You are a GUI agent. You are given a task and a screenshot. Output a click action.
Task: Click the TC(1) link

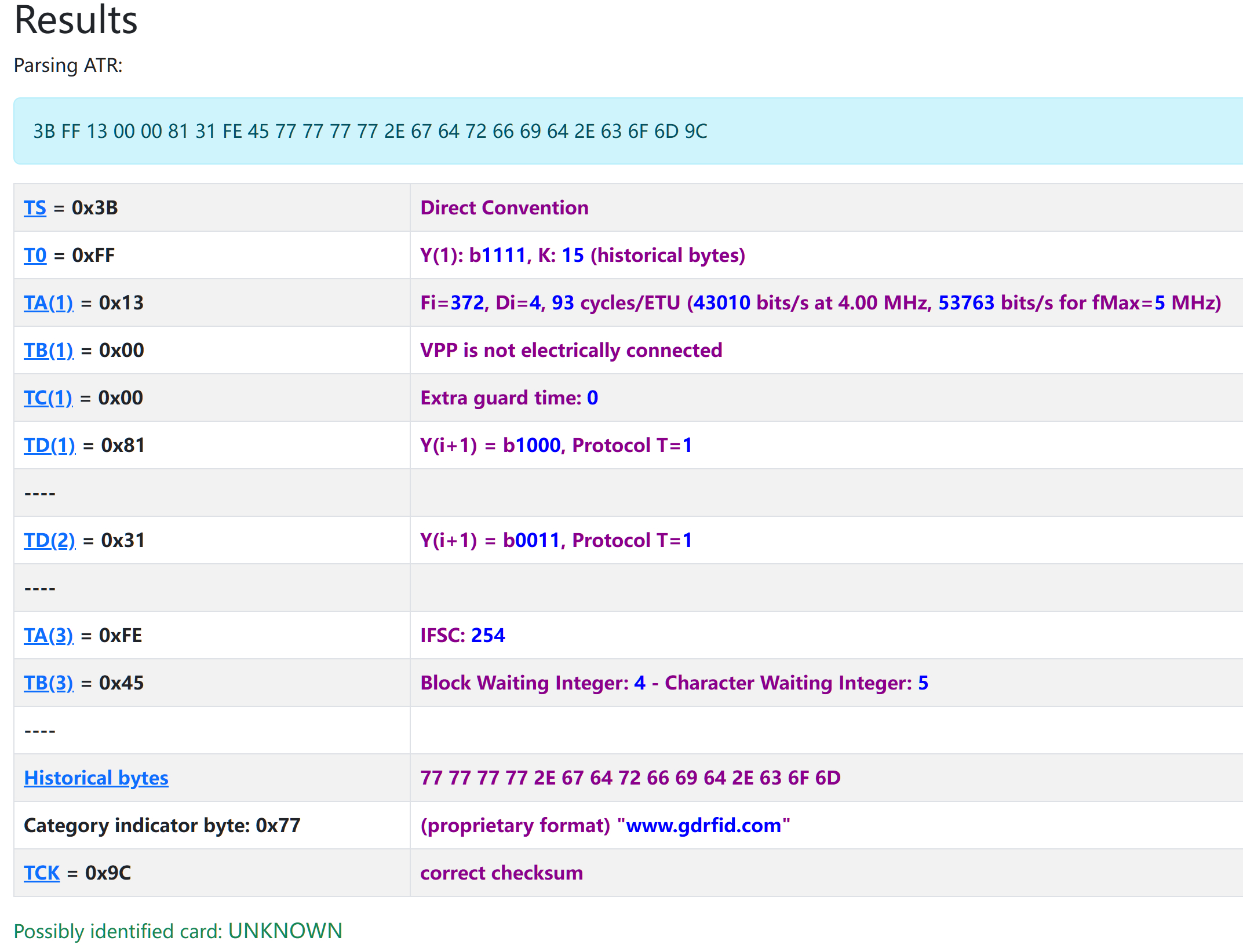(48, 398)
